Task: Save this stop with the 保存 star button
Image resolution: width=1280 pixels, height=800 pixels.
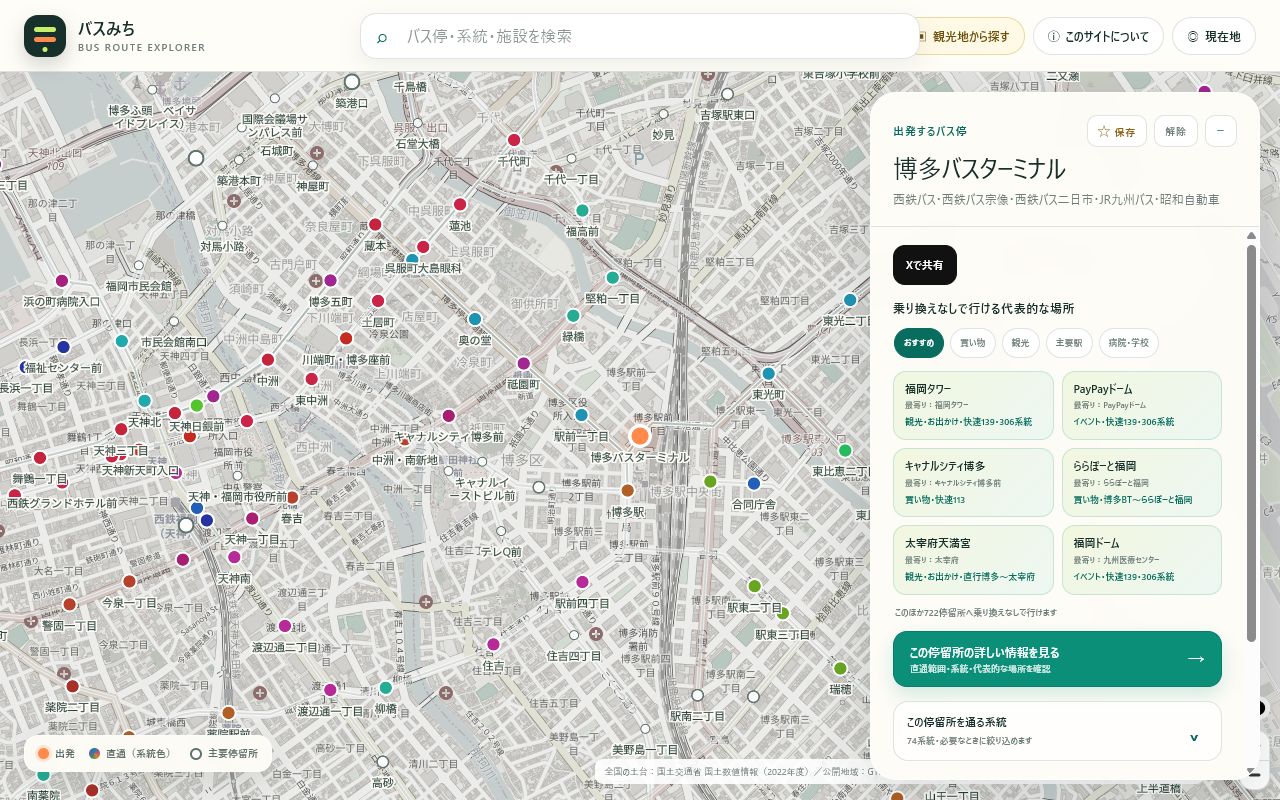Action: [1117, 131]
